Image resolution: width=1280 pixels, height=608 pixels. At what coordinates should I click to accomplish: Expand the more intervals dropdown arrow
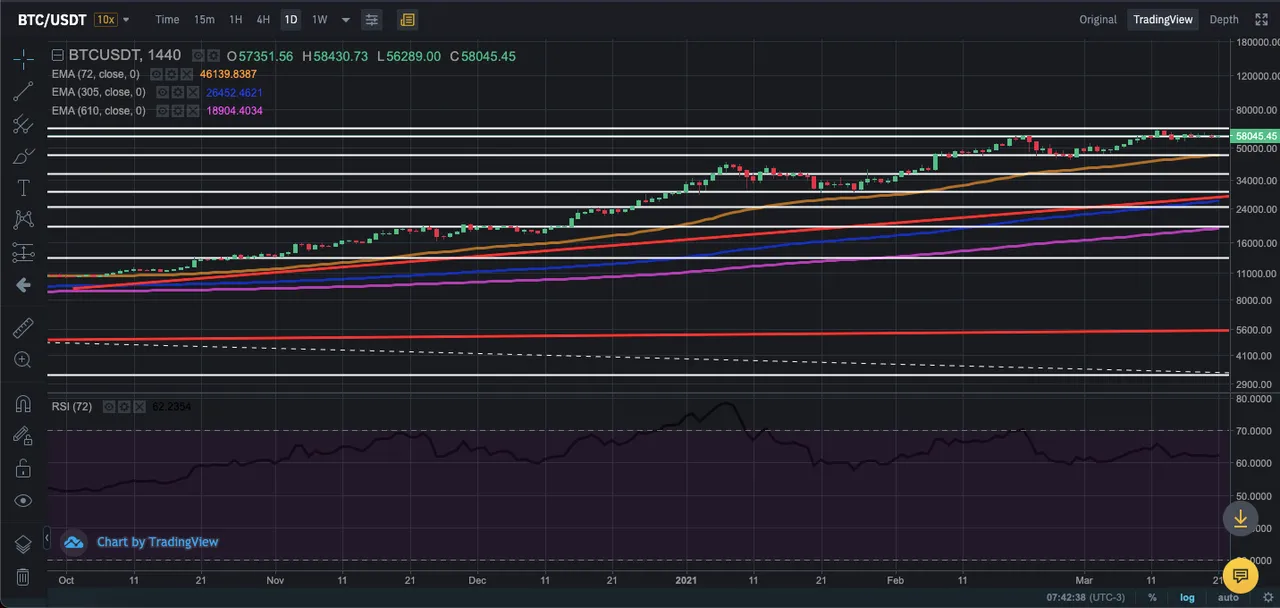tap(346, 20)
